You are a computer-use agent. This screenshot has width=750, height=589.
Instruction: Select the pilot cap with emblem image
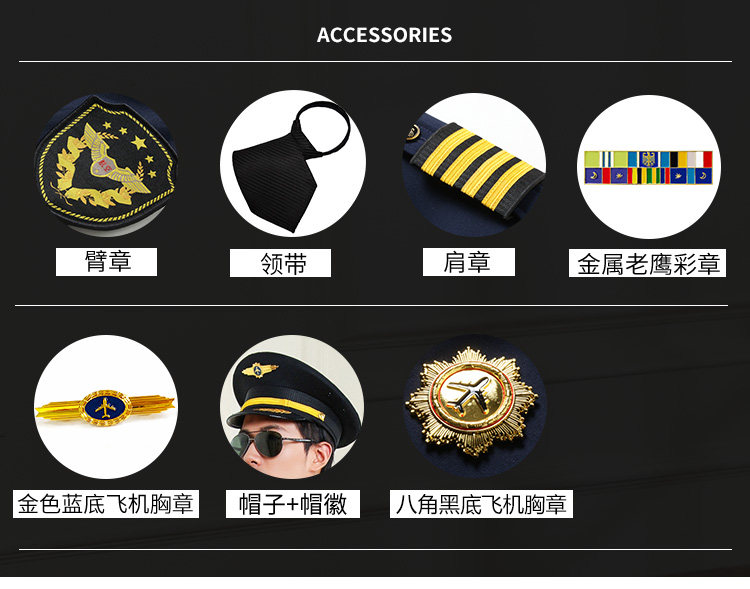(x=292, y=407)
